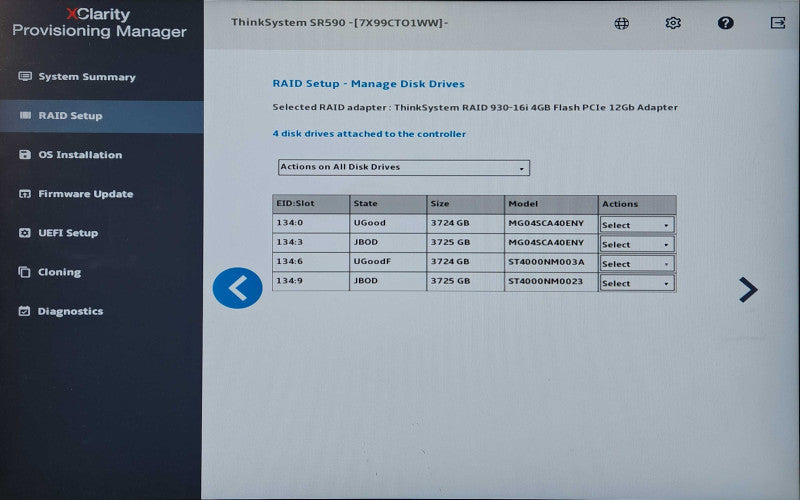Screen dimensions: 800x500
Task: Click '4 disk drives attached to the controller' text
Action: tap(369, 134)
